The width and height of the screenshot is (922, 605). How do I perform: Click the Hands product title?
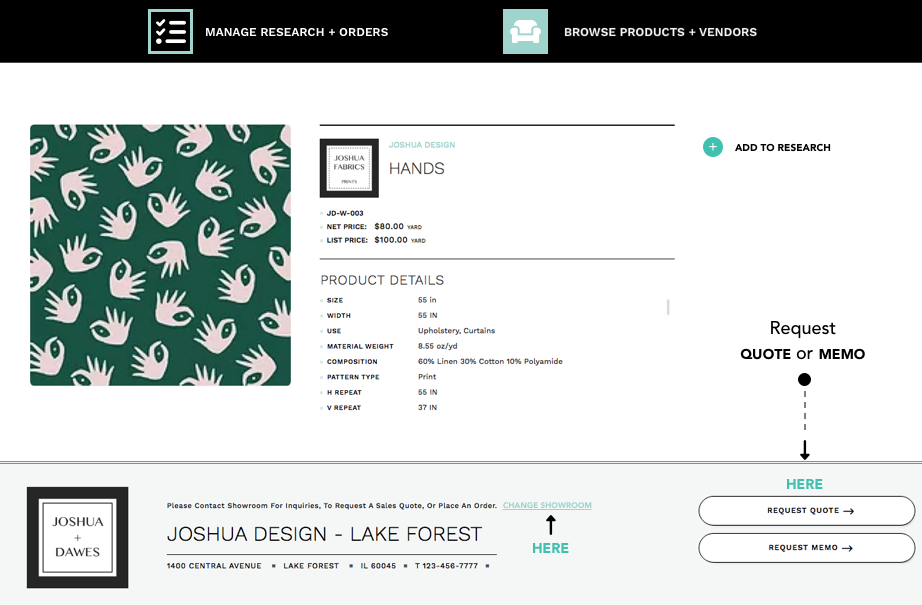point(416,169)
